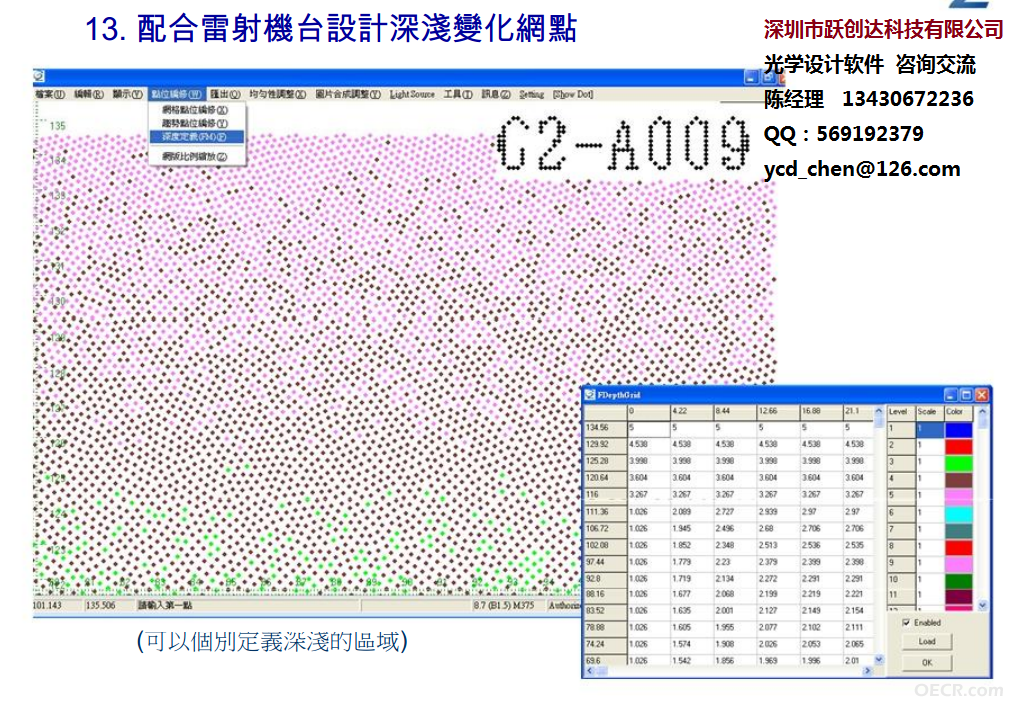Click the 111.36 row header

click(x=606, y=512)
